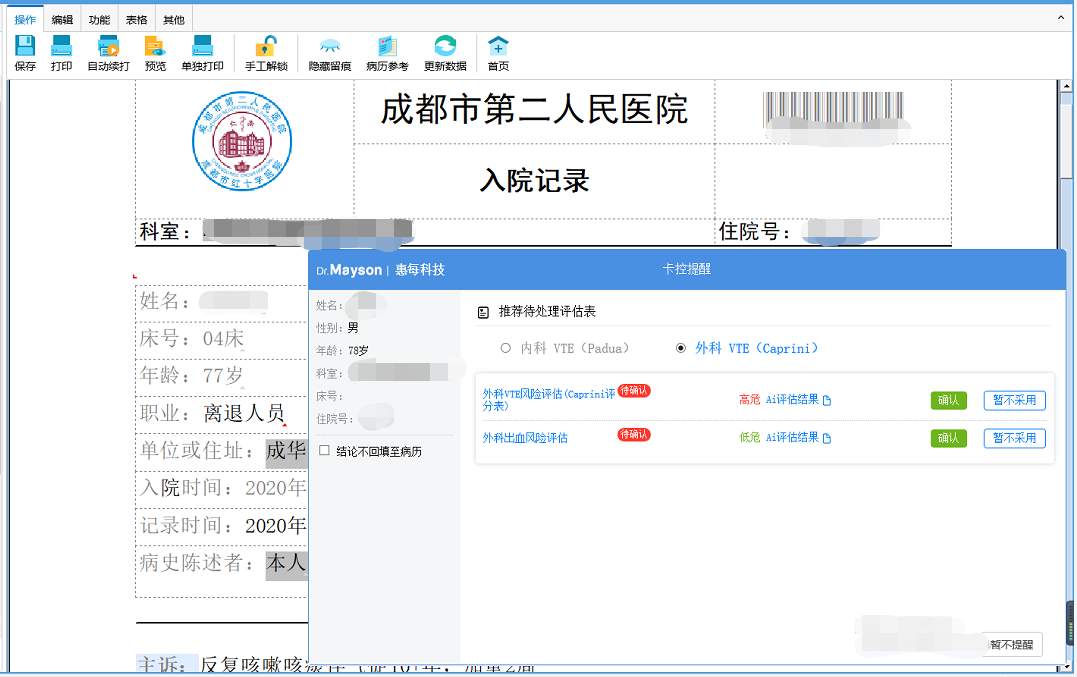The height and width of the screenshot is (677, 1077).
Task: Click the 低危 risk label
Action: [x=749, y=437]
